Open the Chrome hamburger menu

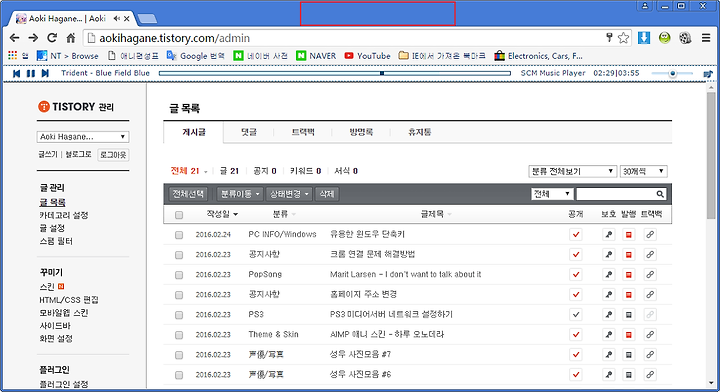(x=706, y=38)
